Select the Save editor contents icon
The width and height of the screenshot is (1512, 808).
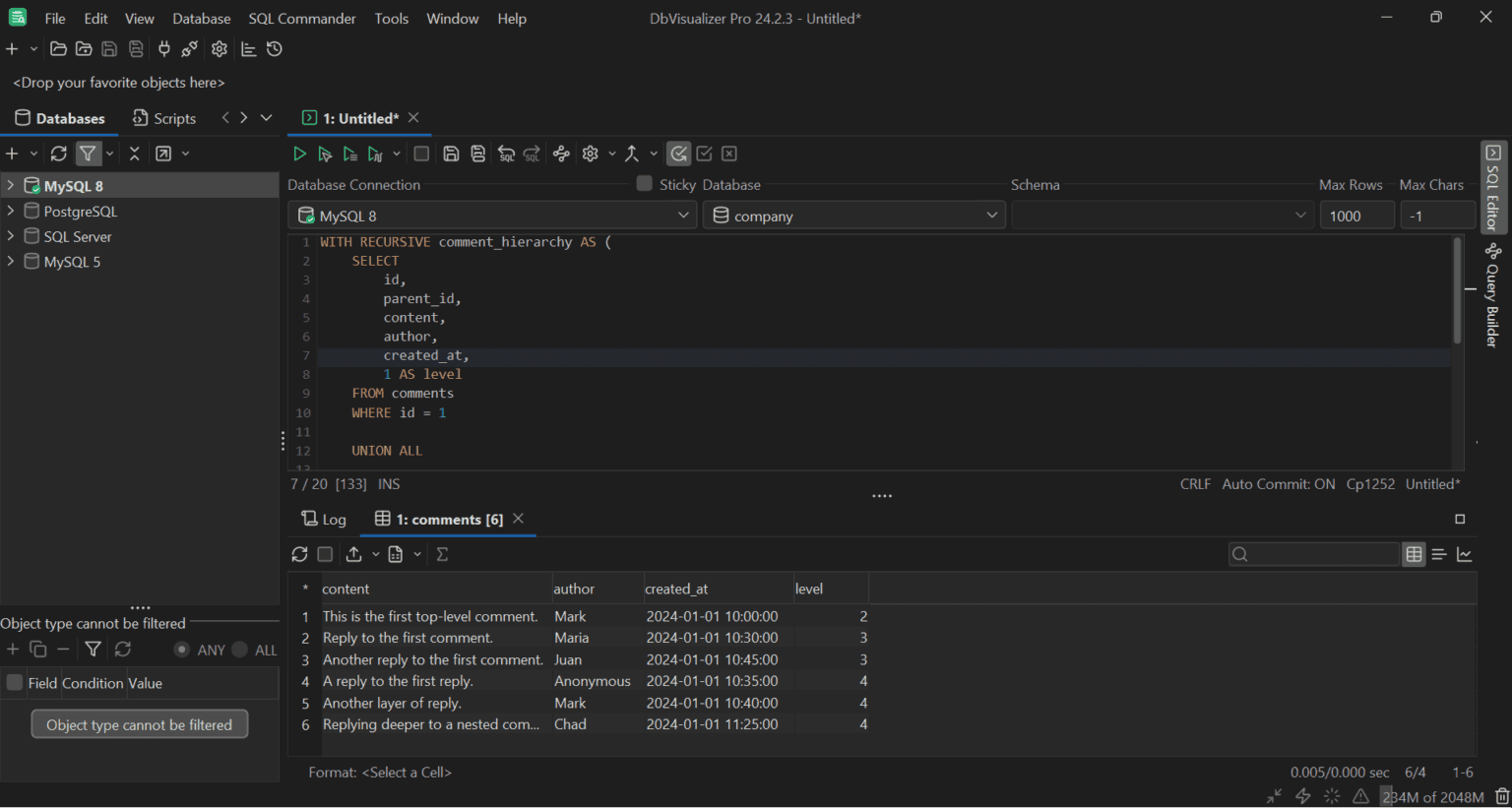click(451, 154)
